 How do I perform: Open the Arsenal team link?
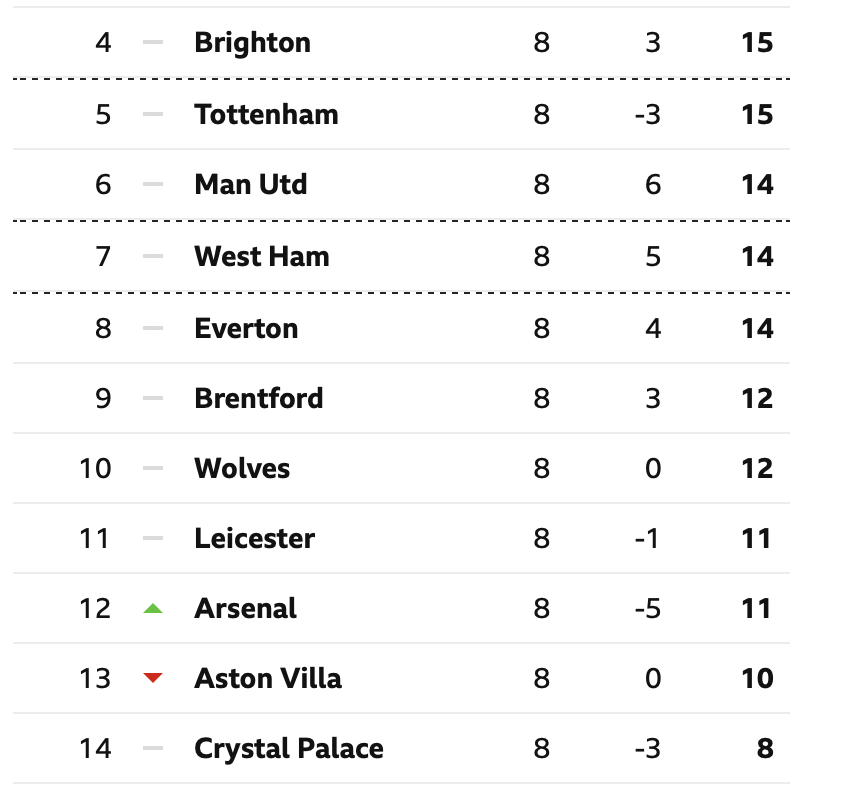pyautogui.click(x=246, y=608)
